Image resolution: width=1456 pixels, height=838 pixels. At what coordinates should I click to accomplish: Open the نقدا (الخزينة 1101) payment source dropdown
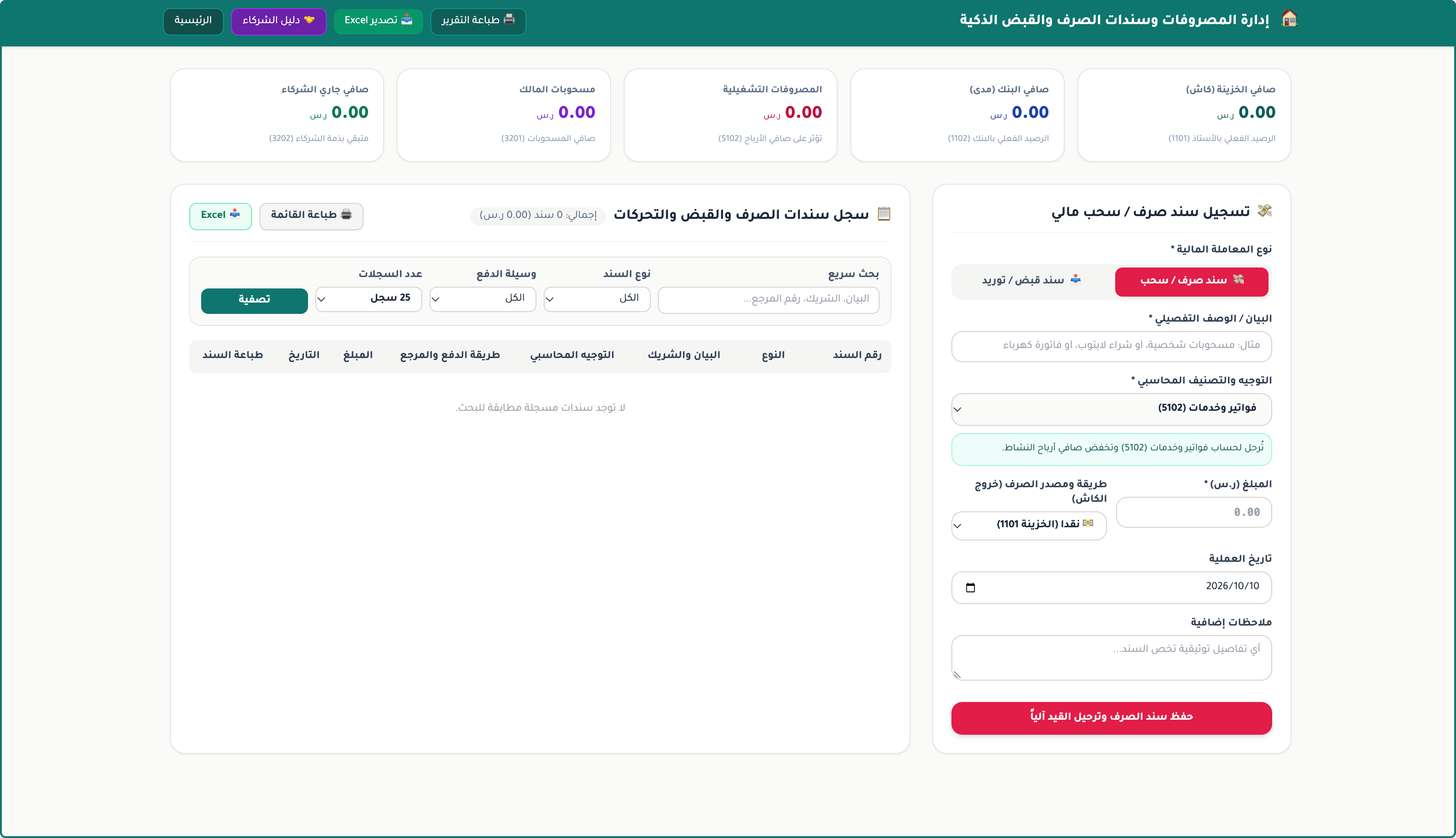tap(1029, 525)
